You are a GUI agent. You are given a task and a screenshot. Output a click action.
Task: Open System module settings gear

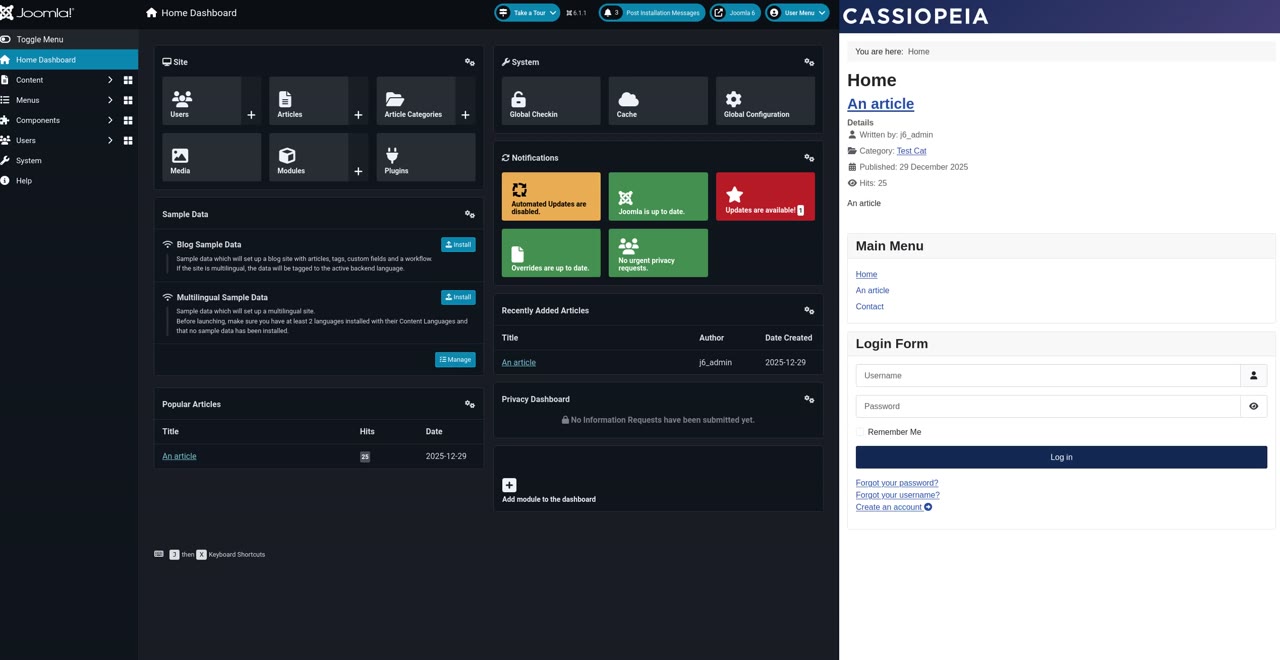coord(809,62)
